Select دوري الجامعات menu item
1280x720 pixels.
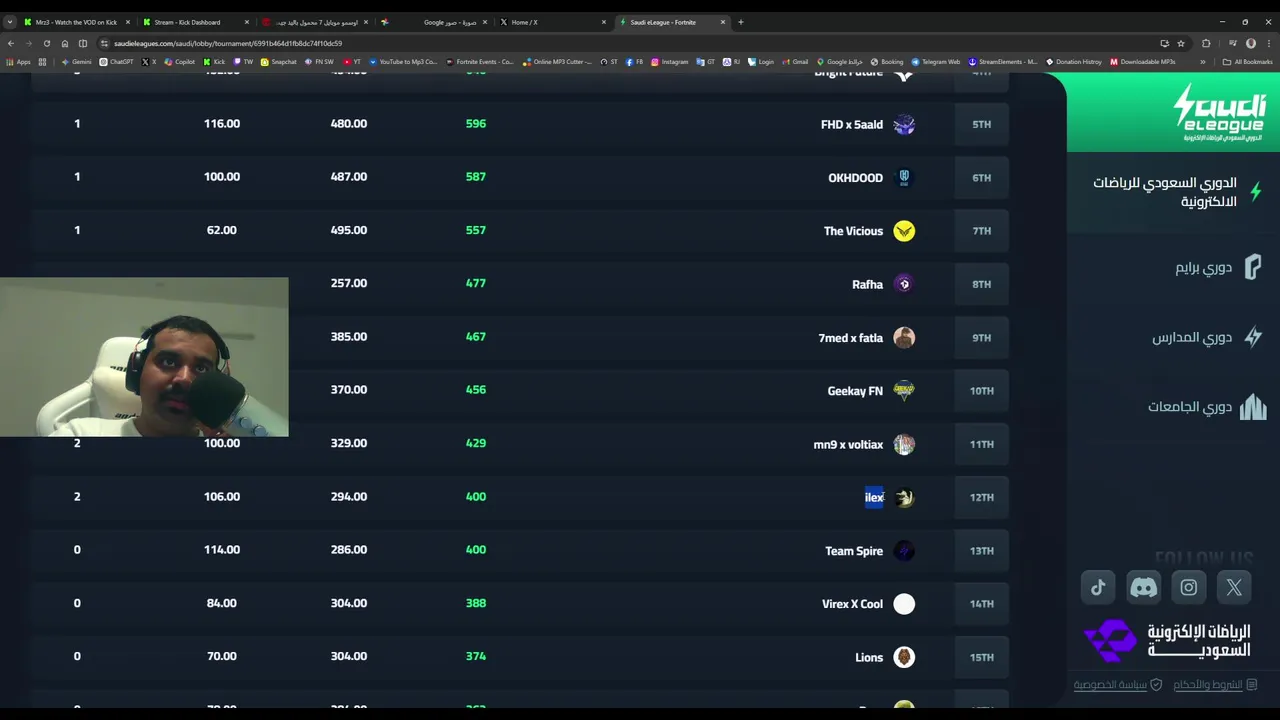click(1206, 407)
